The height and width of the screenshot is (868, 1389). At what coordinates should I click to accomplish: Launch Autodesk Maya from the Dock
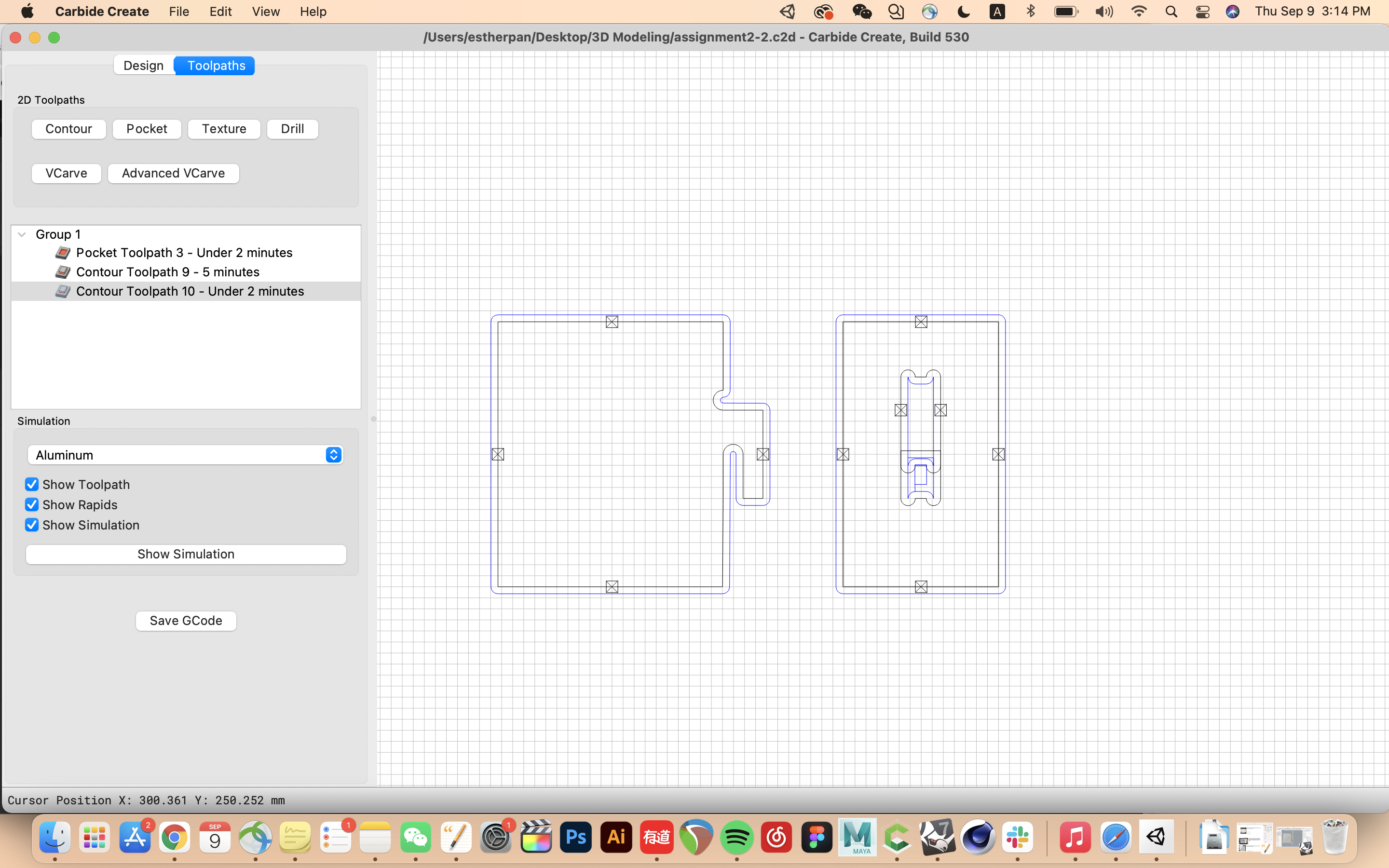pos(858,837)
